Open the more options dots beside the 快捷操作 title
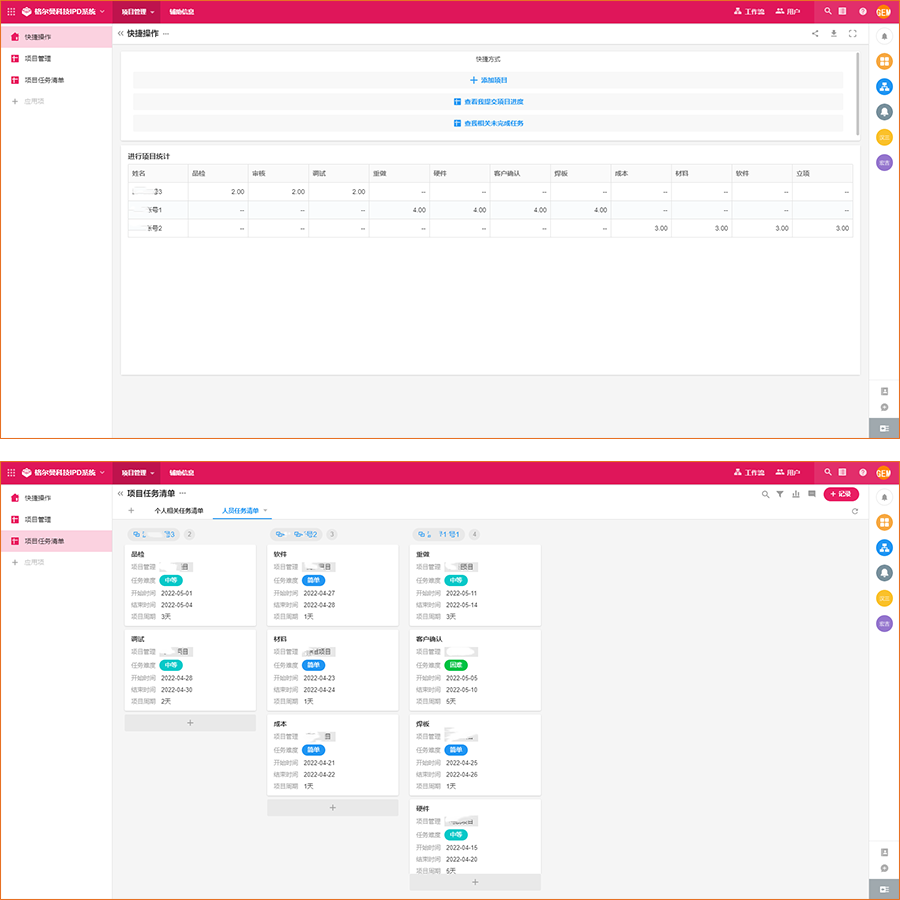The image size is (900, 900). point(167,33)
